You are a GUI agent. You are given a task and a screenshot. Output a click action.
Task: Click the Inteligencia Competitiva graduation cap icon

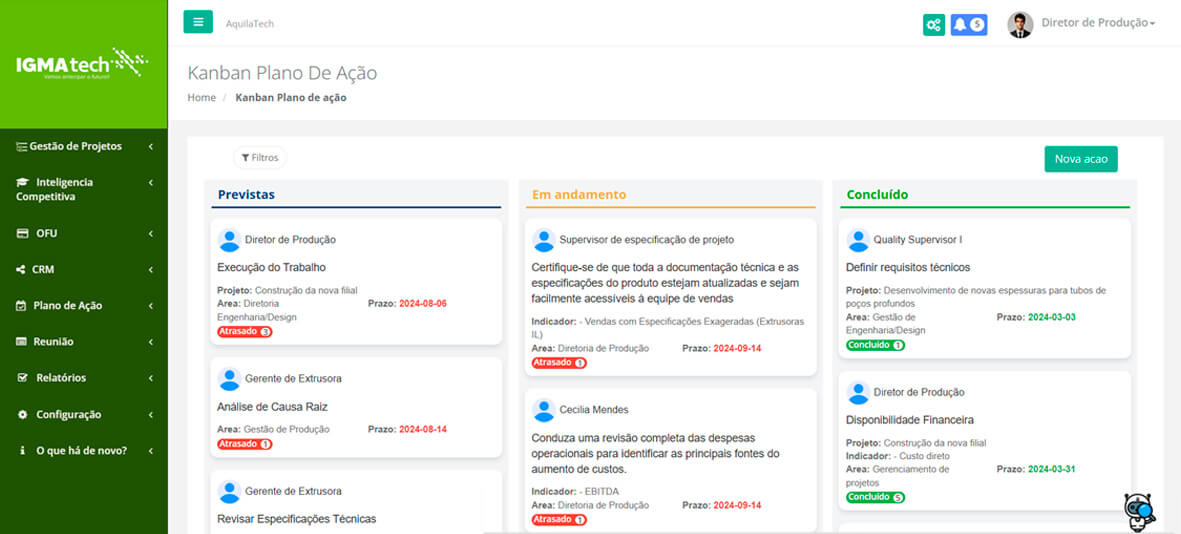(23, 182)
